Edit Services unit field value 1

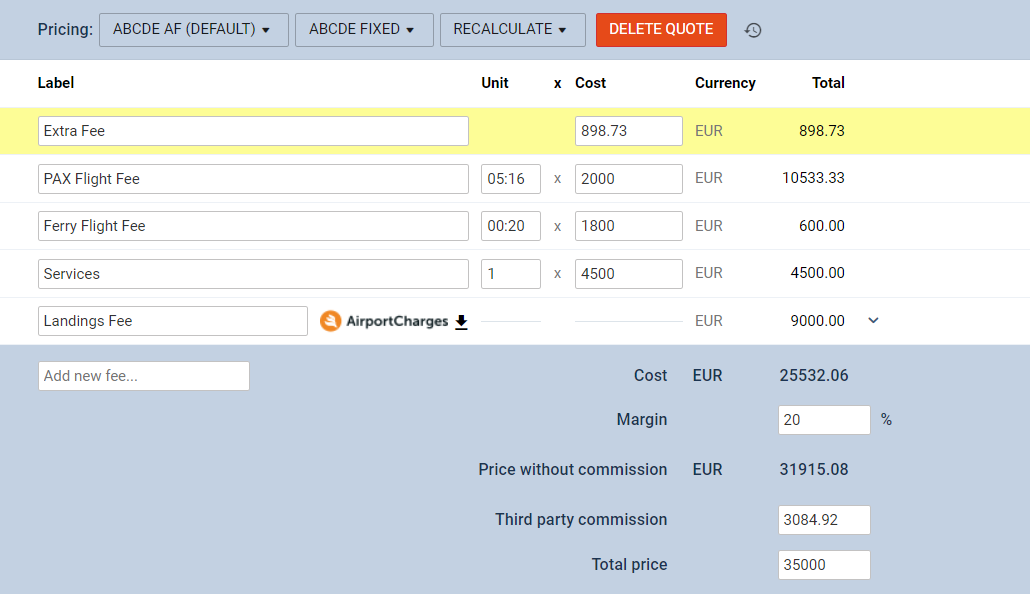510,274
